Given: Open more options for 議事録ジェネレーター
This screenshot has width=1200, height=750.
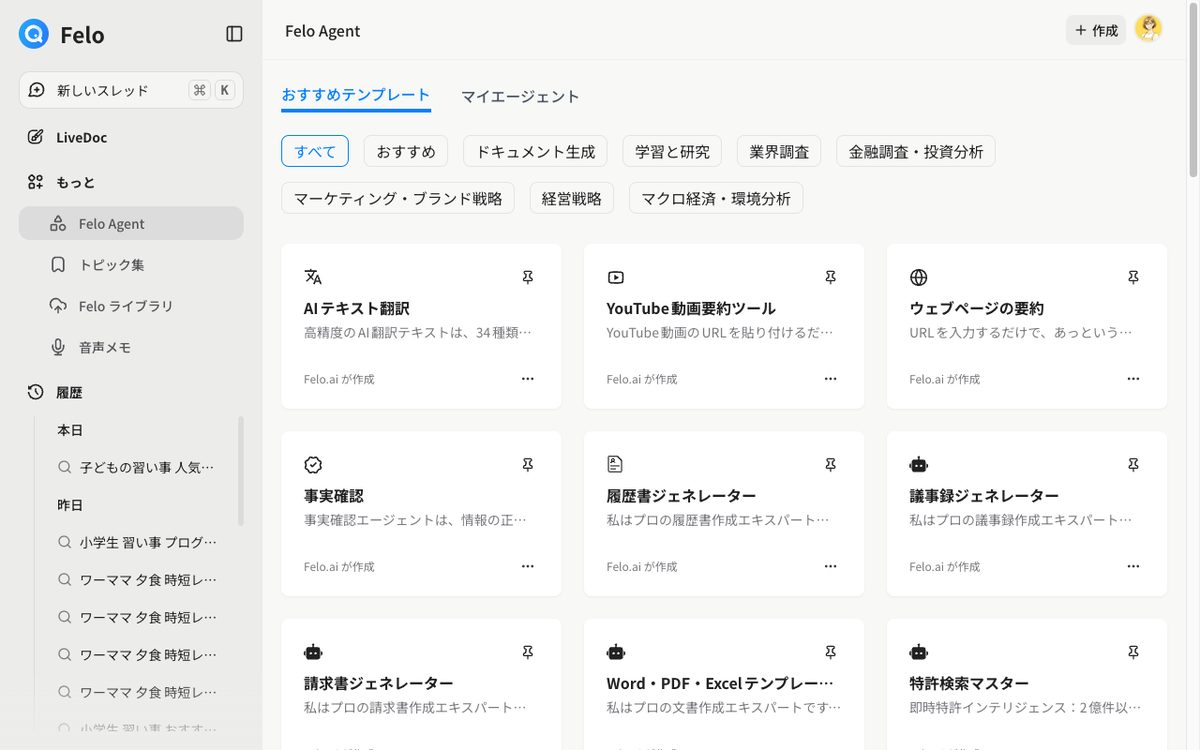Looking at the screenshot, I should (1133, 566).
